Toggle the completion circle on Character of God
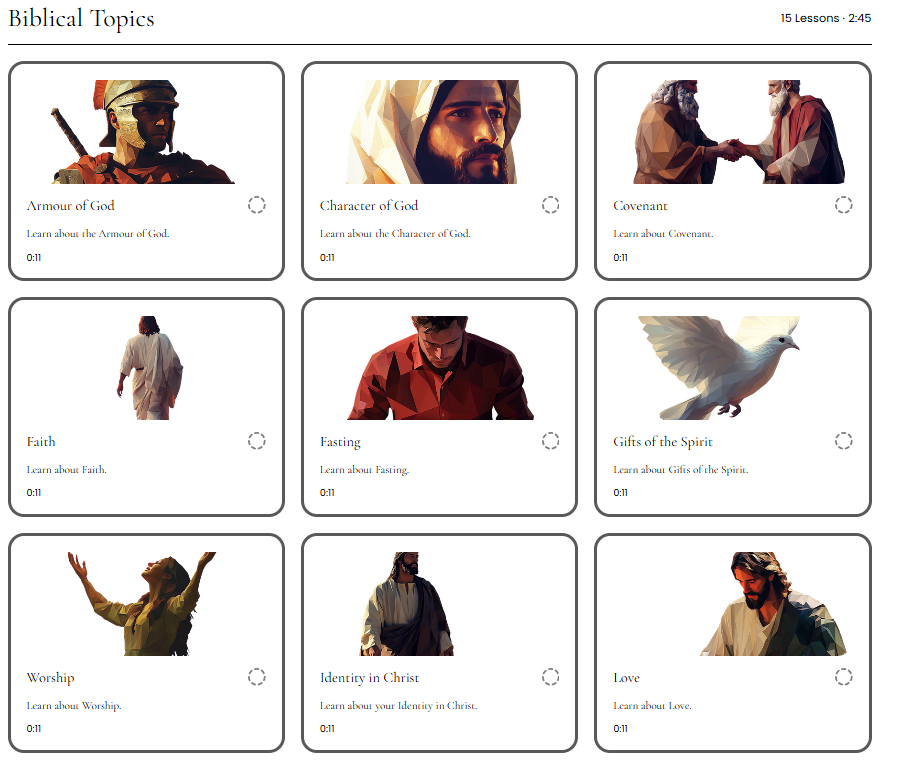 click(x=551, y=205)
